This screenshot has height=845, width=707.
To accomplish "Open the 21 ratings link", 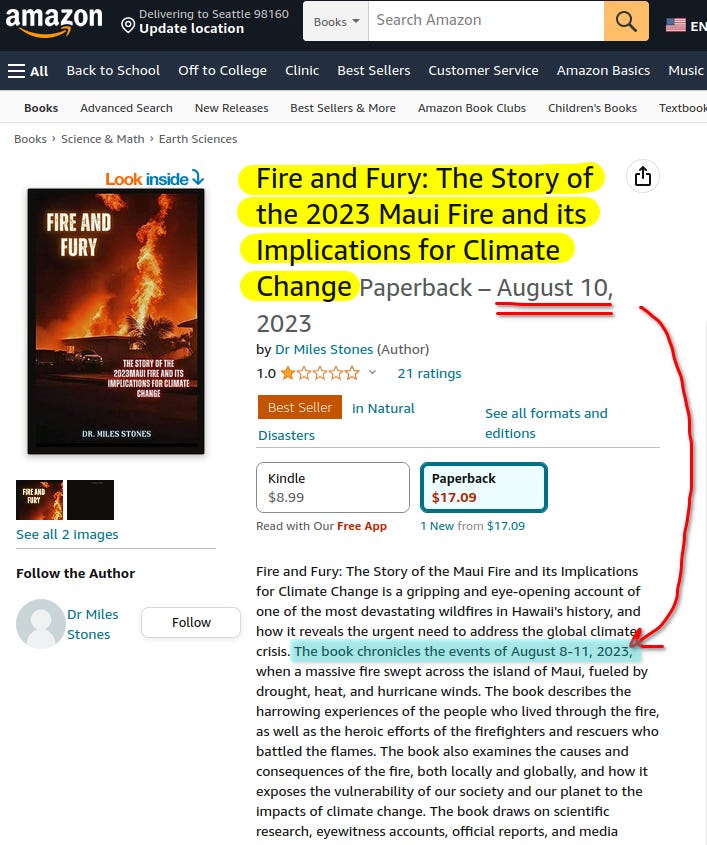I will [x=429, y=373].
